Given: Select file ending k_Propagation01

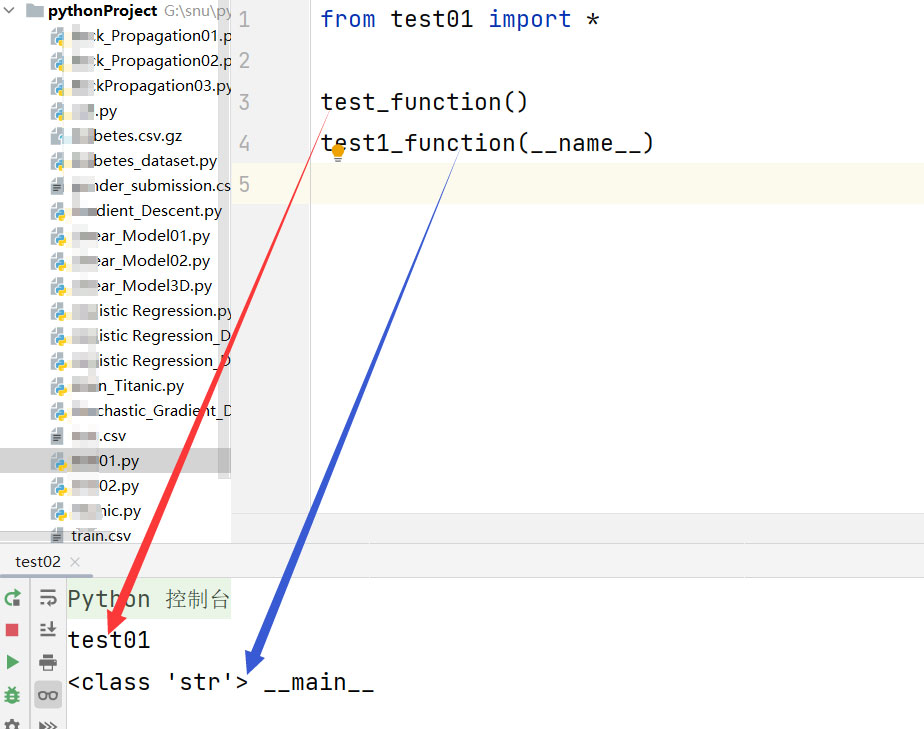Looking at the screenshot, I should (x=141, y=36).
